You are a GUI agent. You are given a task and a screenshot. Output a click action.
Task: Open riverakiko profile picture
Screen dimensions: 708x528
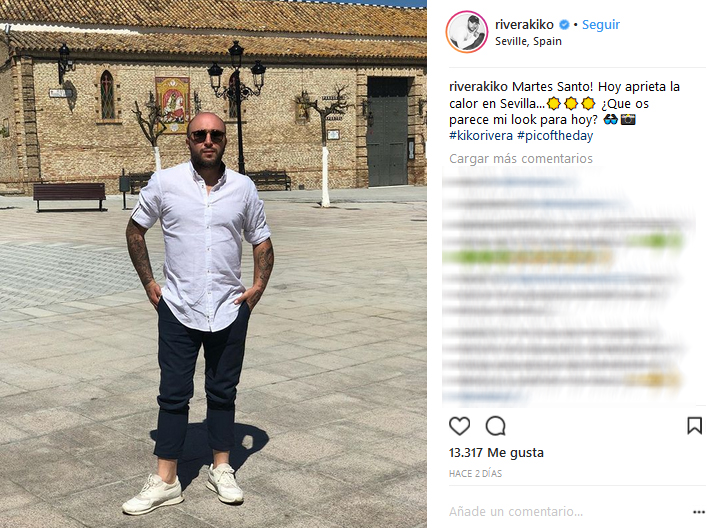(467, 32)
